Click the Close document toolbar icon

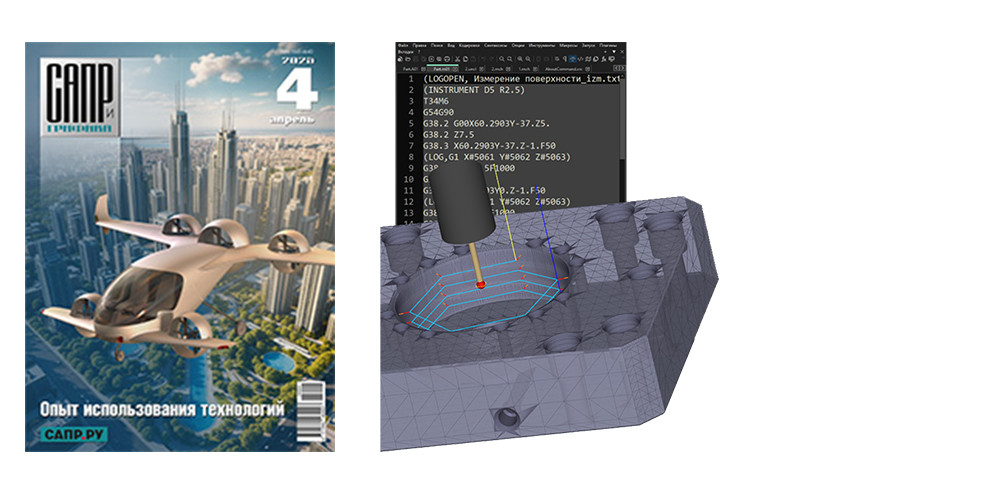click(x=431, y=59)
